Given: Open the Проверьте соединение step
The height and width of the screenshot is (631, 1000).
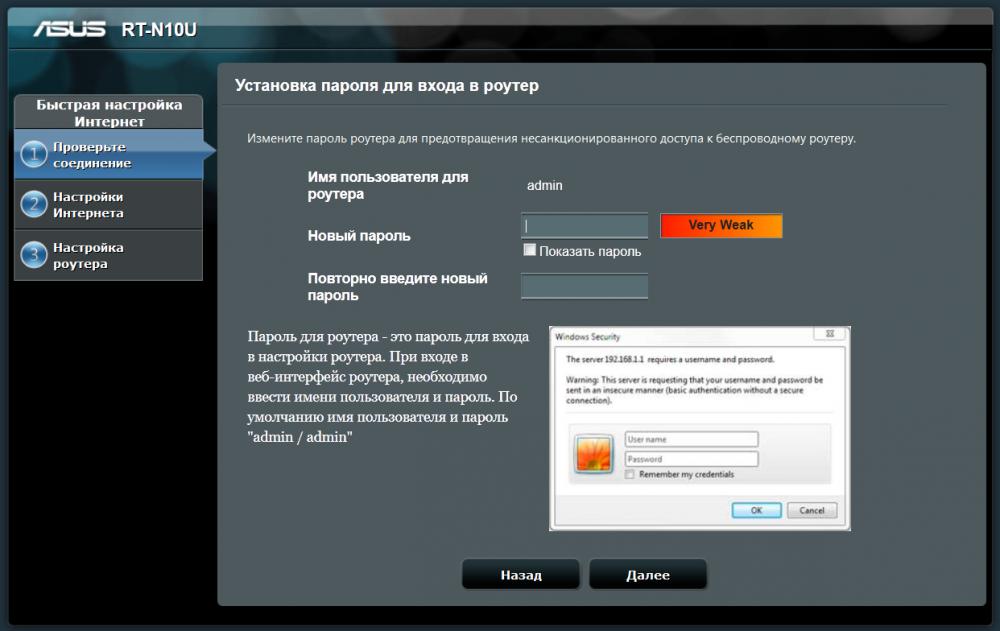Looking at the screenshot, I should (92, 155).
